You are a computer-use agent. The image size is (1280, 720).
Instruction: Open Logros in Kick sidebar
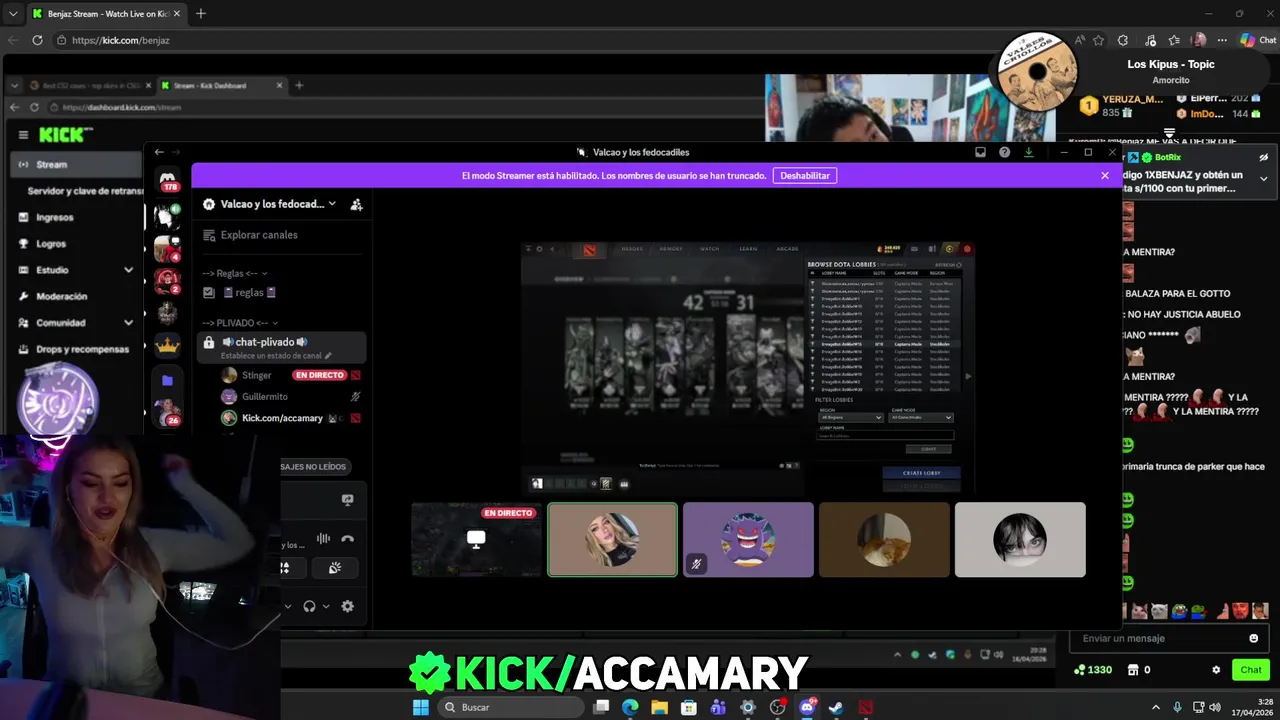(x=50, y=243)
